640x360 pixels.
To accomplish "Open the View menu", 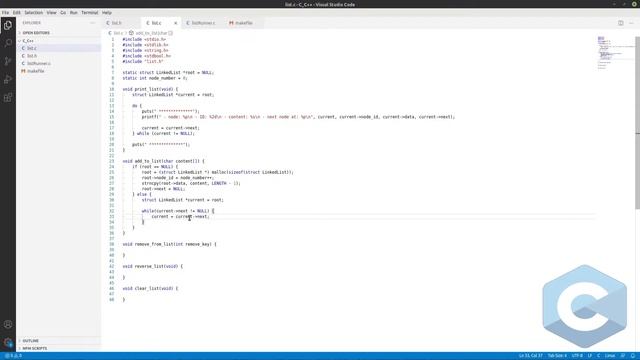I will [x=51, y=13].
